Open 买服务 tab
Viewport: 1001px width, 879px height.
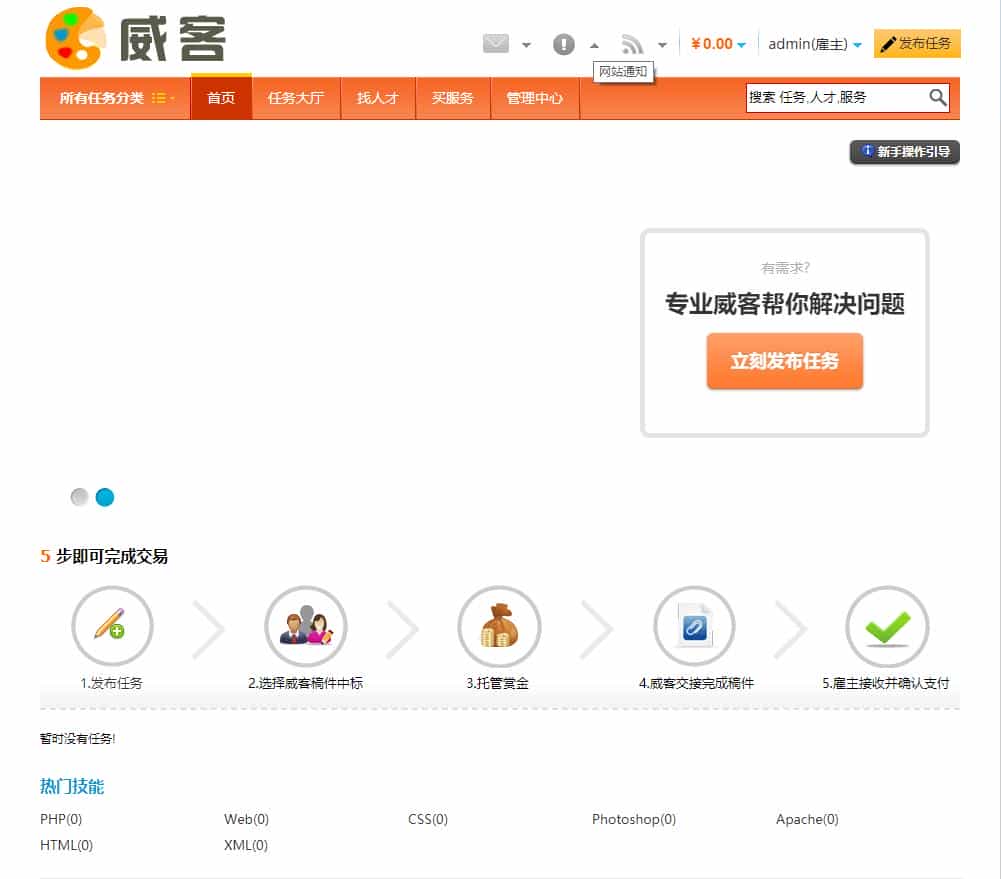[453, 98]
